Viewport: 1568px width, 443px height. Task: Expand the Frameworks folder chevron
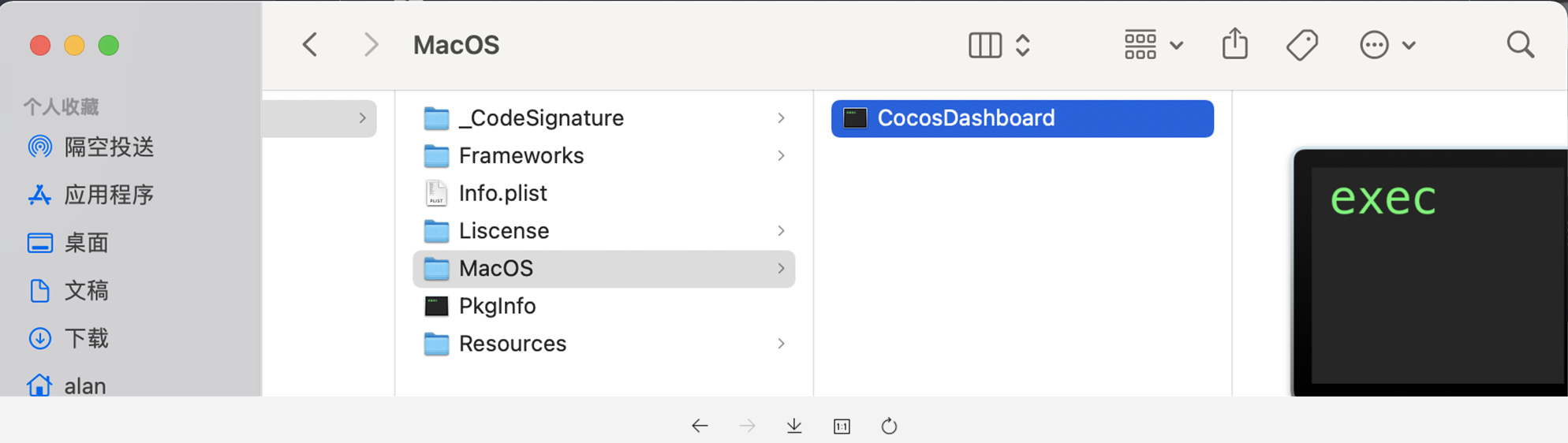pyautogui.click(x=781, y=156)
